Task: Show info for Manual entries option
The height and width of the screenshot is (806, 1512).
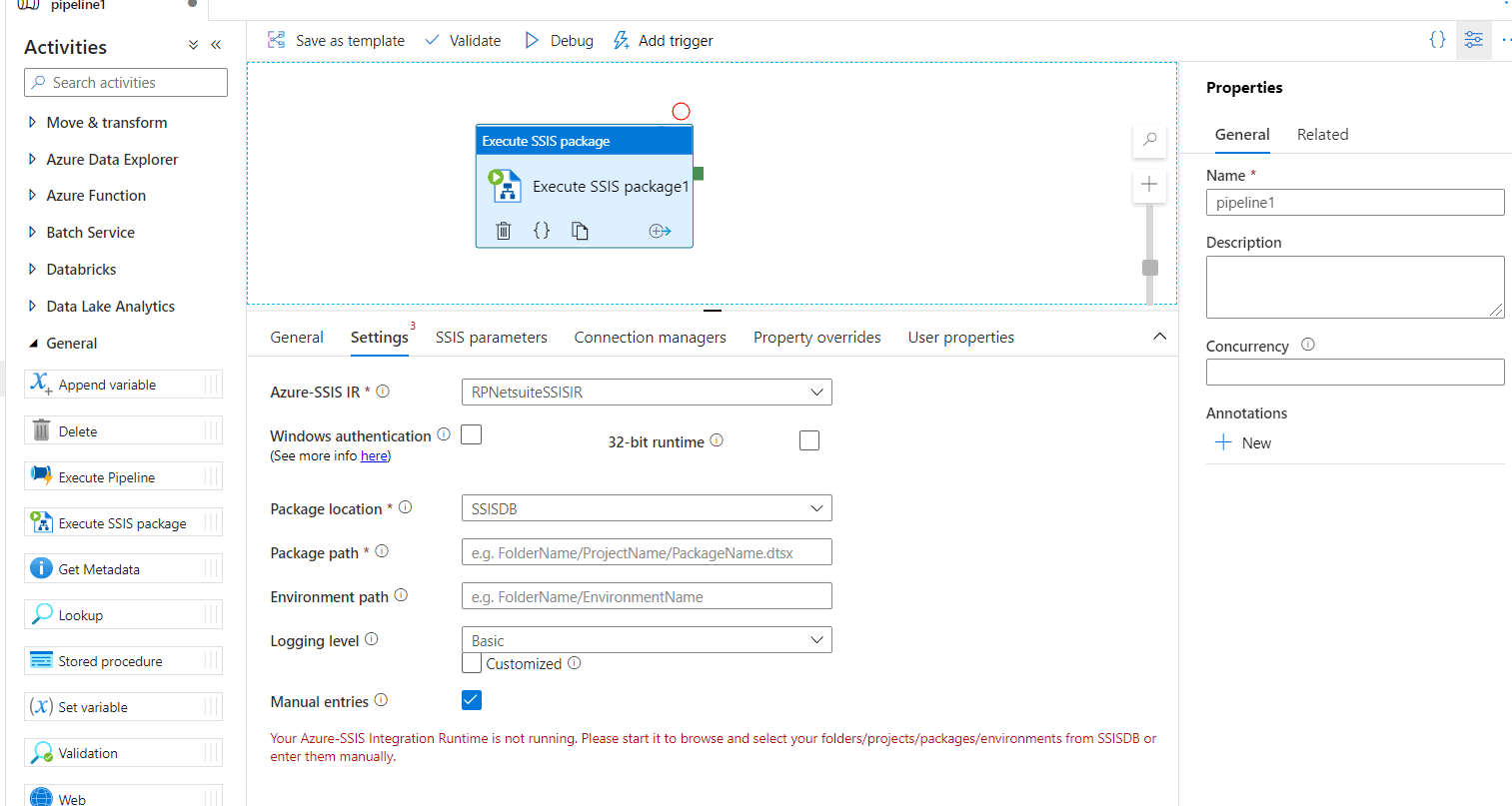Action: coord(381,700)
